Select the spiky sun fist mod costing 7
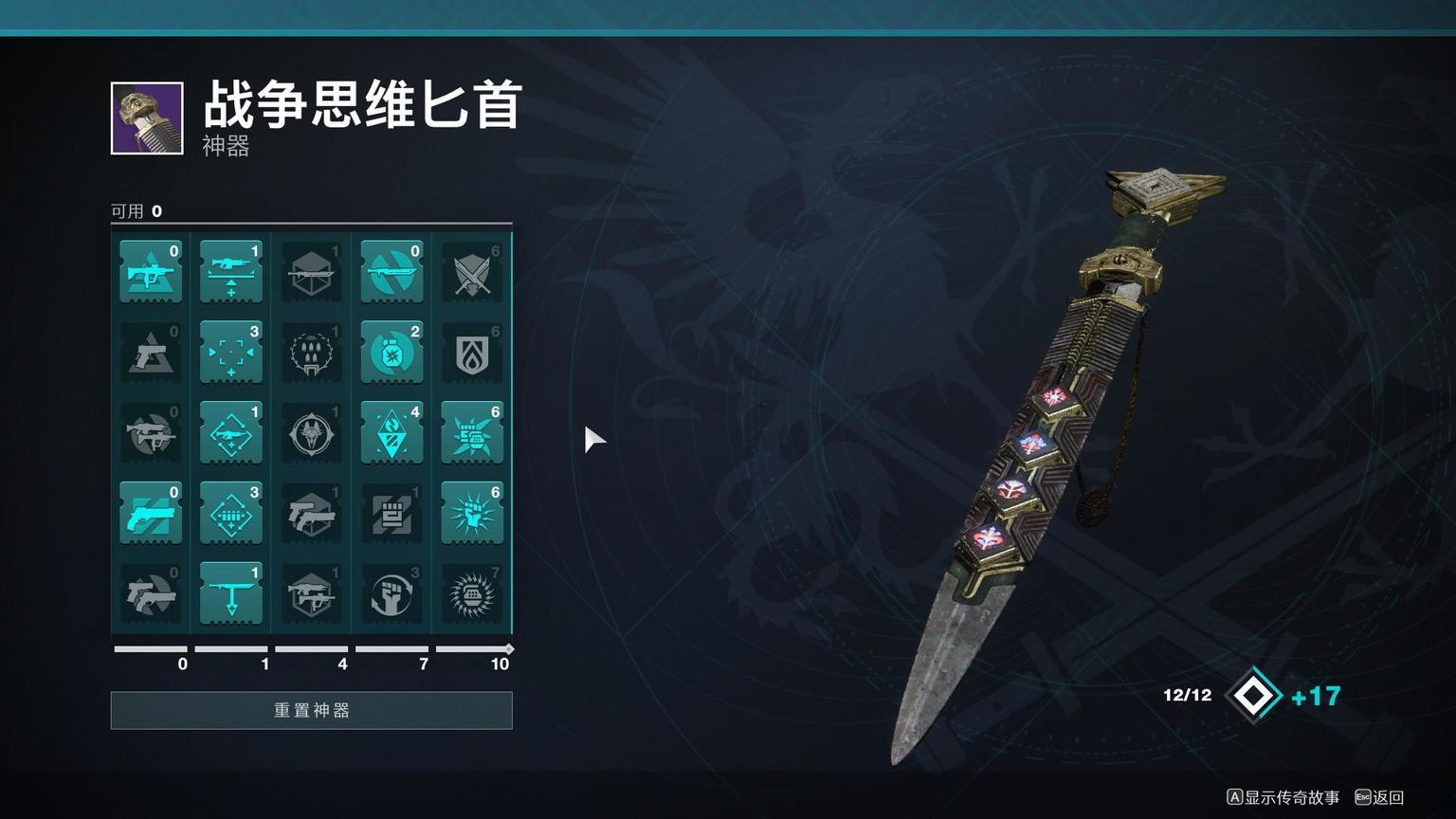The height and width of the screenshot is (819, 1456). [472, 594]
